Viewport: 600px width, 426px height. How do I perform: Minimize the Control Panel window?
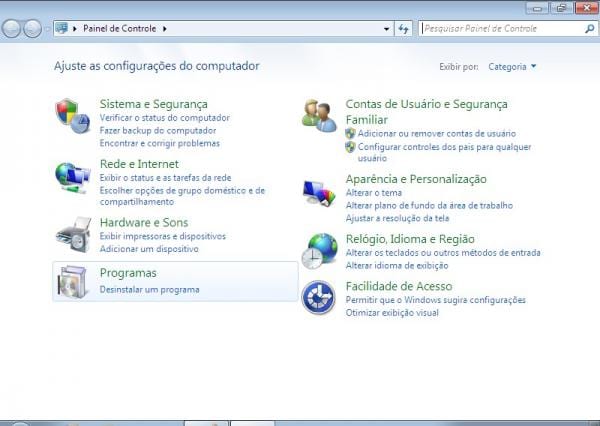pyautogui.click(x=537, y=8)
